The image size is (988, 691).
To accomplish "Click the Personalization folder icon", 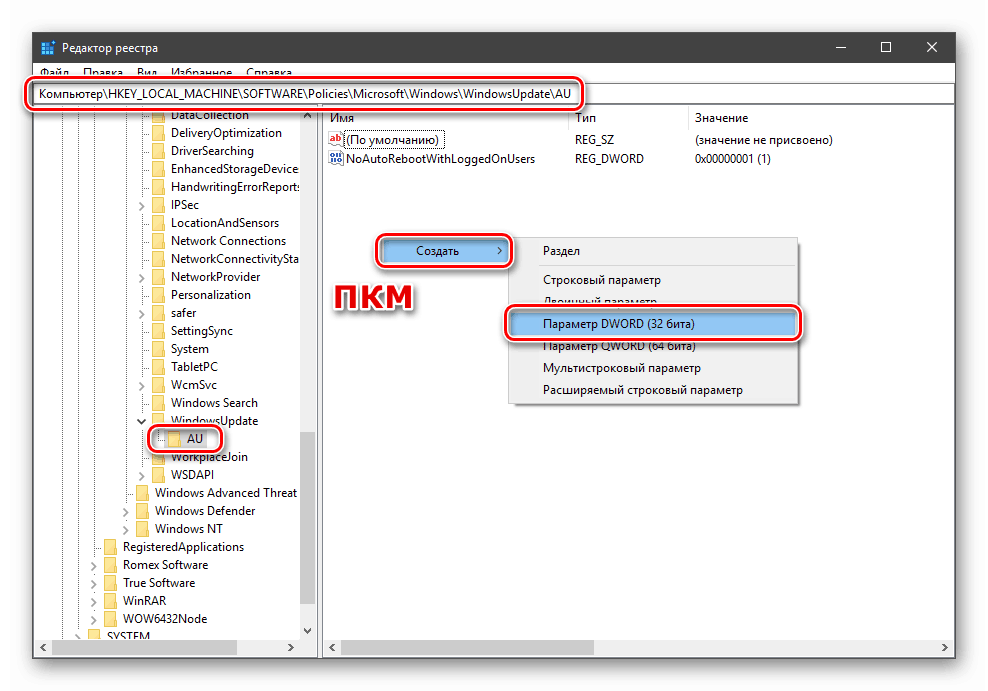I will pyautogui.click(x=159, y=295).
